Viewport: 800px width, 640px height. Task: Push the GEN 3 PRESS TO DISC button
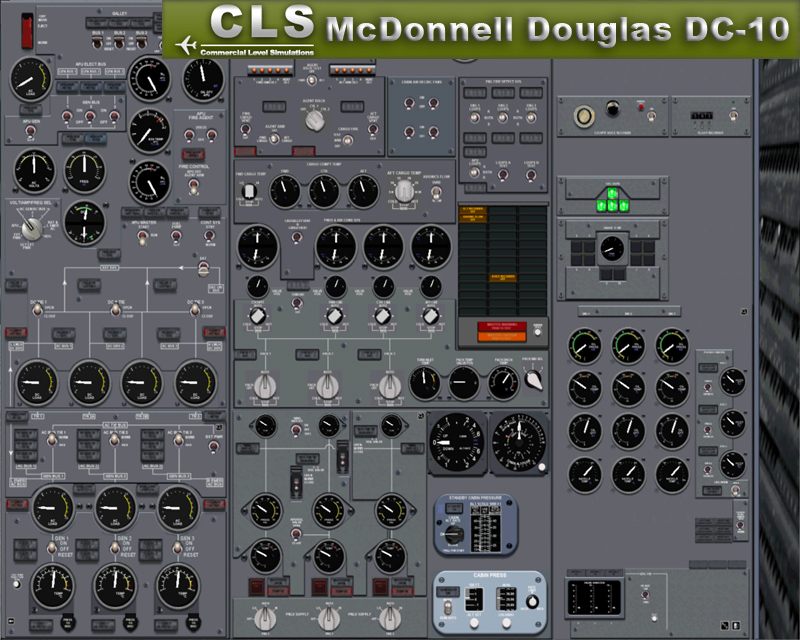[192, 623]
